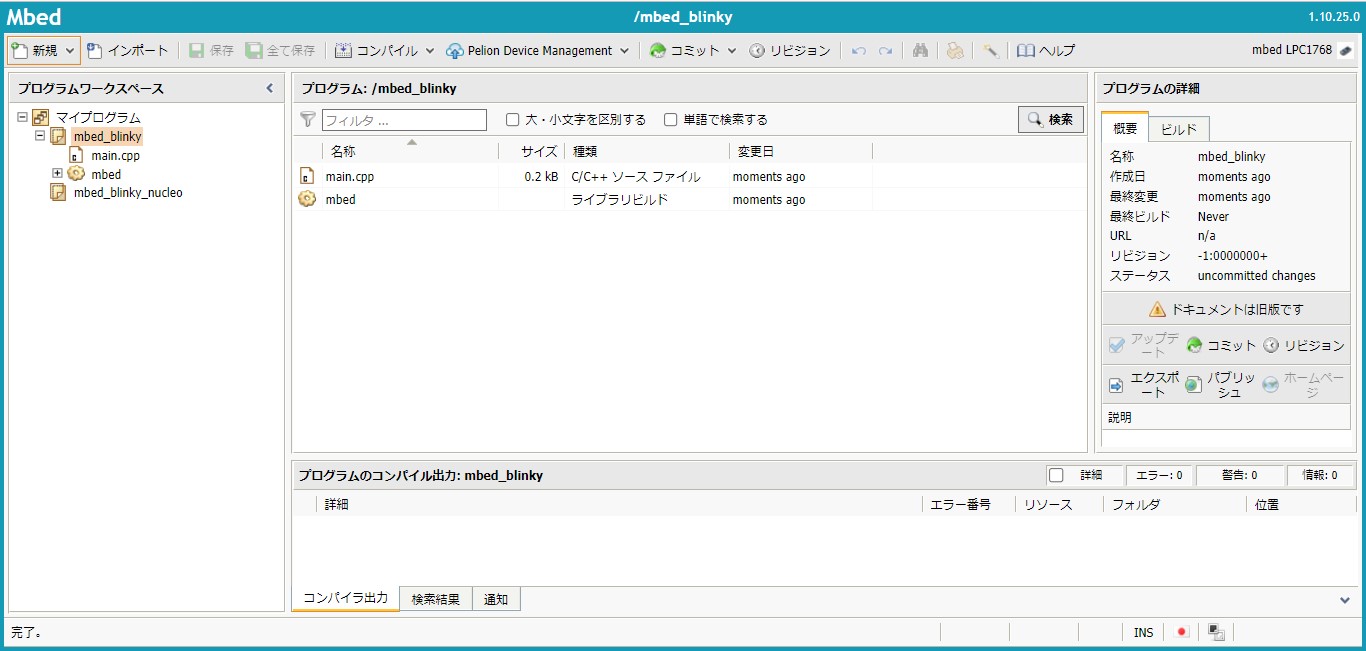Collapse the mbed_blinky tree node

click(x=40, y=135)
